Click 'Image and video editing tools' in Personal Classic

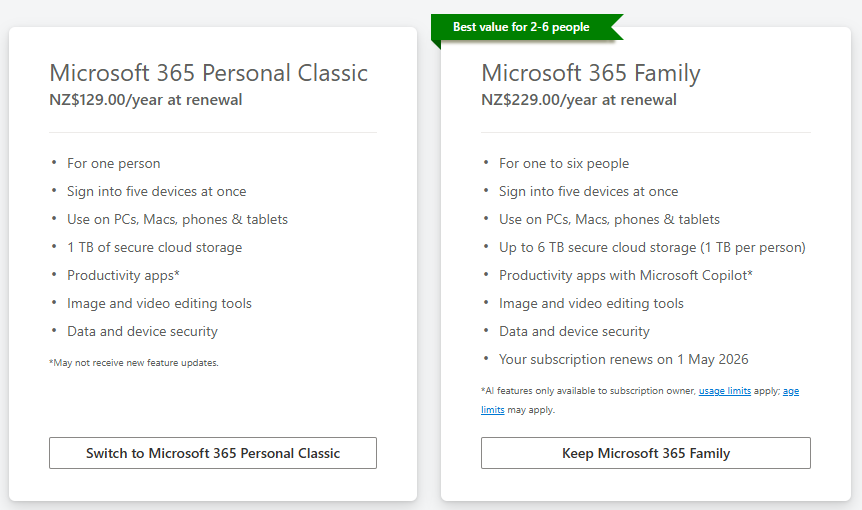(159, 303)
